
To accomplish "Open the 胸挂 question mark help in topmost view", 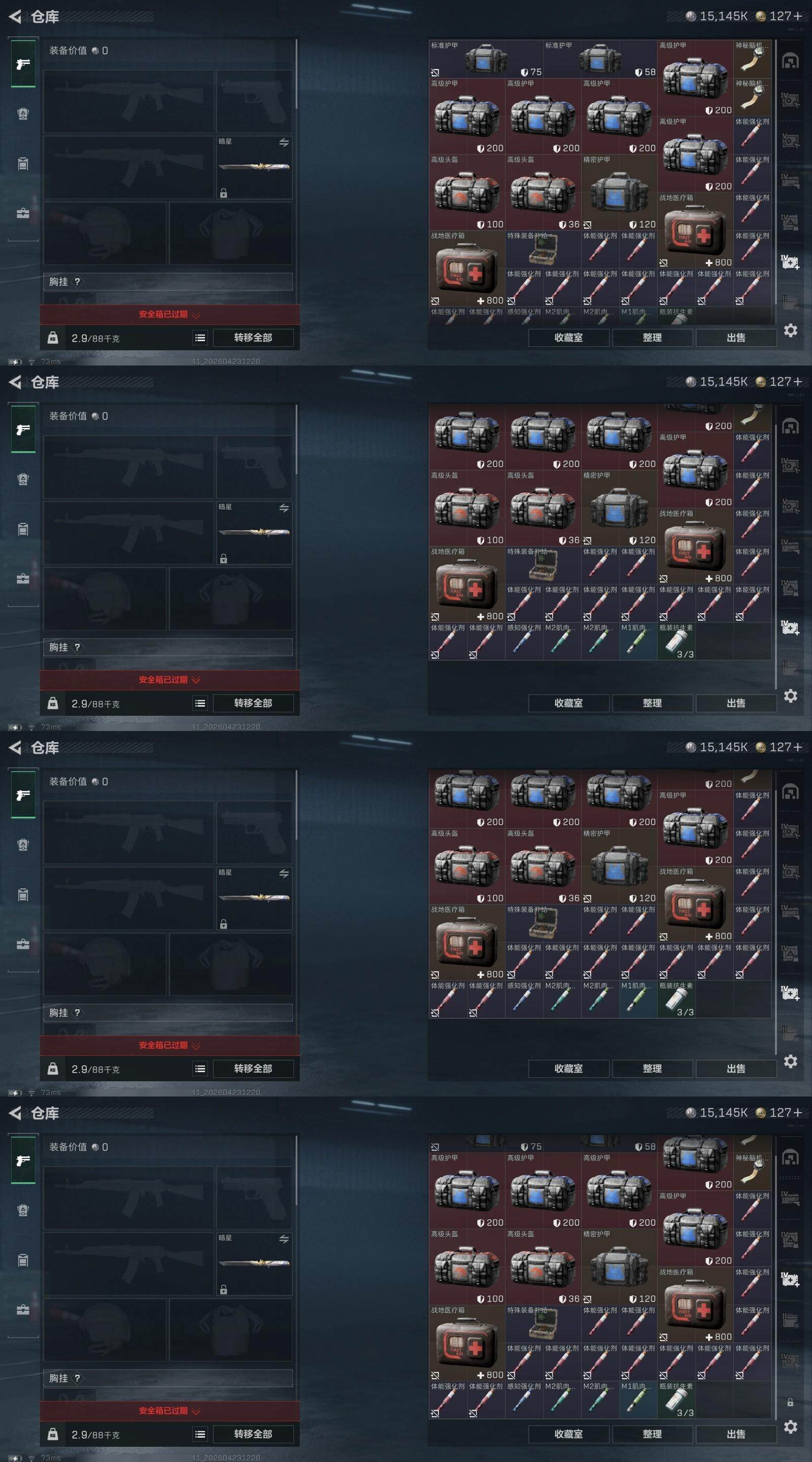I will 77,282.
